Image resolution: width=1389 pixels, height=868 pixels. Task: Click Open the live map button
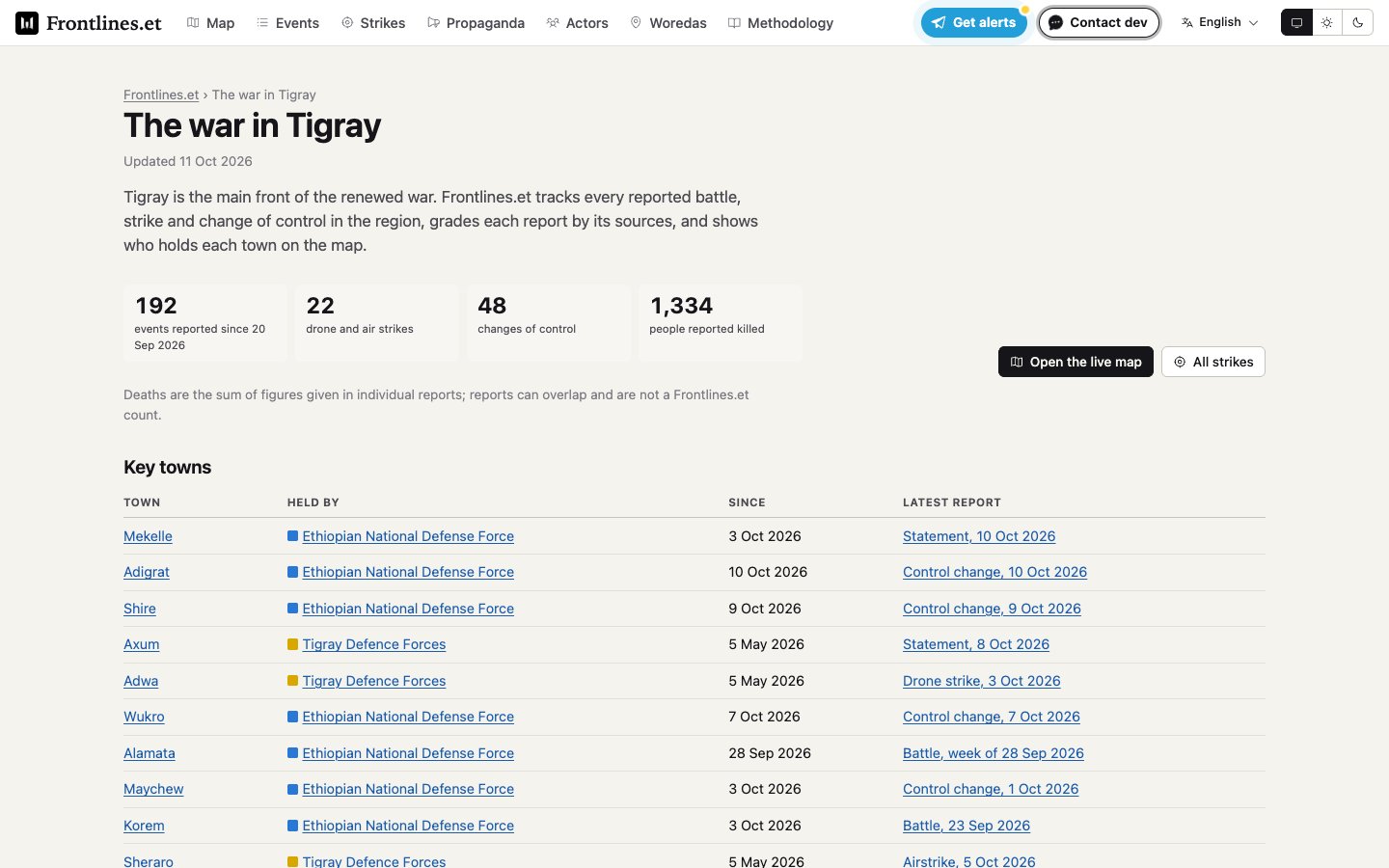coord(1076,362)
